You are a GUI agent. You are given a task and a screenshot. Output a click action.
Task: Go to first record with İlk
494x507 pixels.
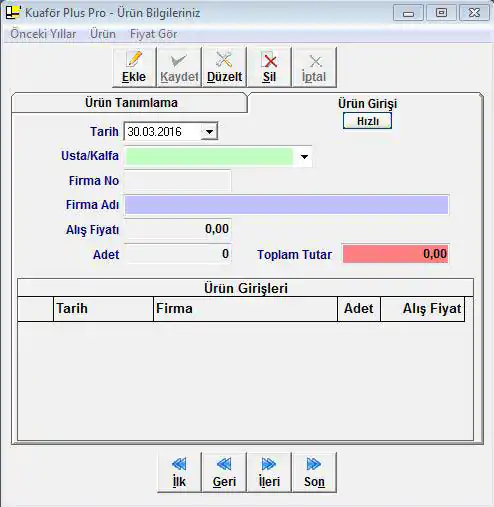coord(179,472)
